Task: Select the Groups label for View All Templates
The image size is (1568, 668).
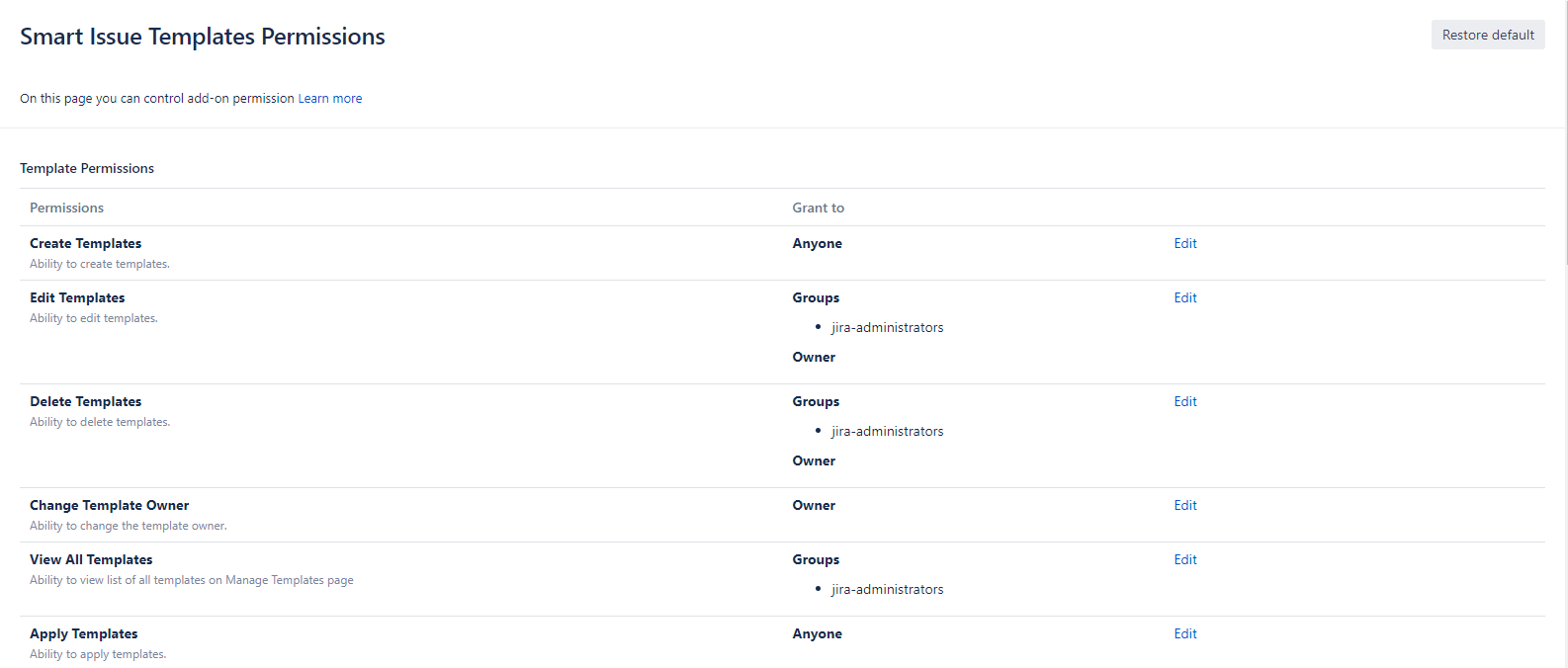Action: tap(816, 559)
